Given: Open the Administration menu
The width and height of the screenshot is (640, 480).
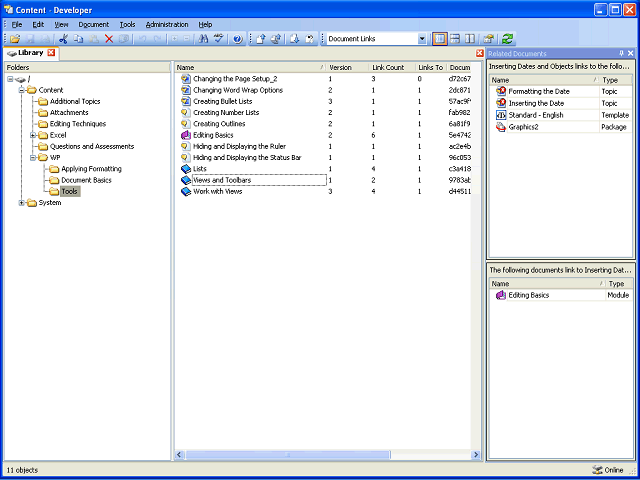Looking at the screenshot, I should pyautogui.click(x=167, y=24).
